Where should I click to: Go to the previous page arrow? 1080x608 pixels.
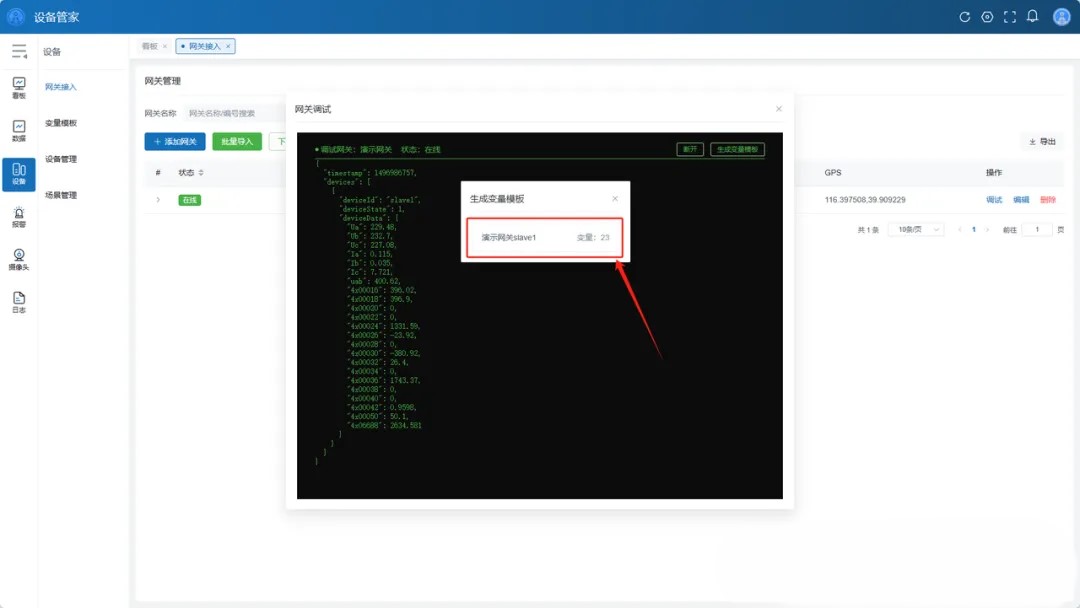(959, 229)
